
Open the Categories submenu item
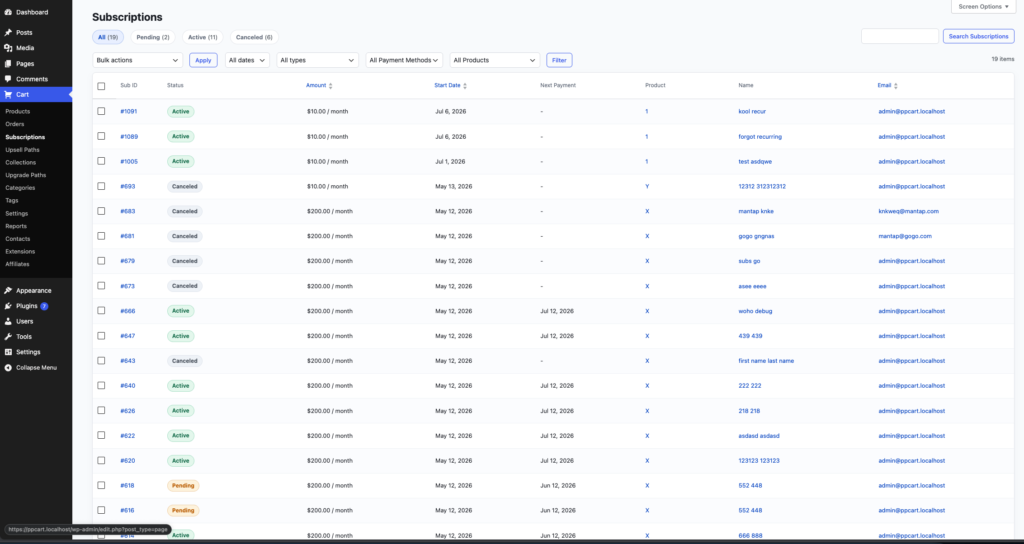click(x=20, y=187)
